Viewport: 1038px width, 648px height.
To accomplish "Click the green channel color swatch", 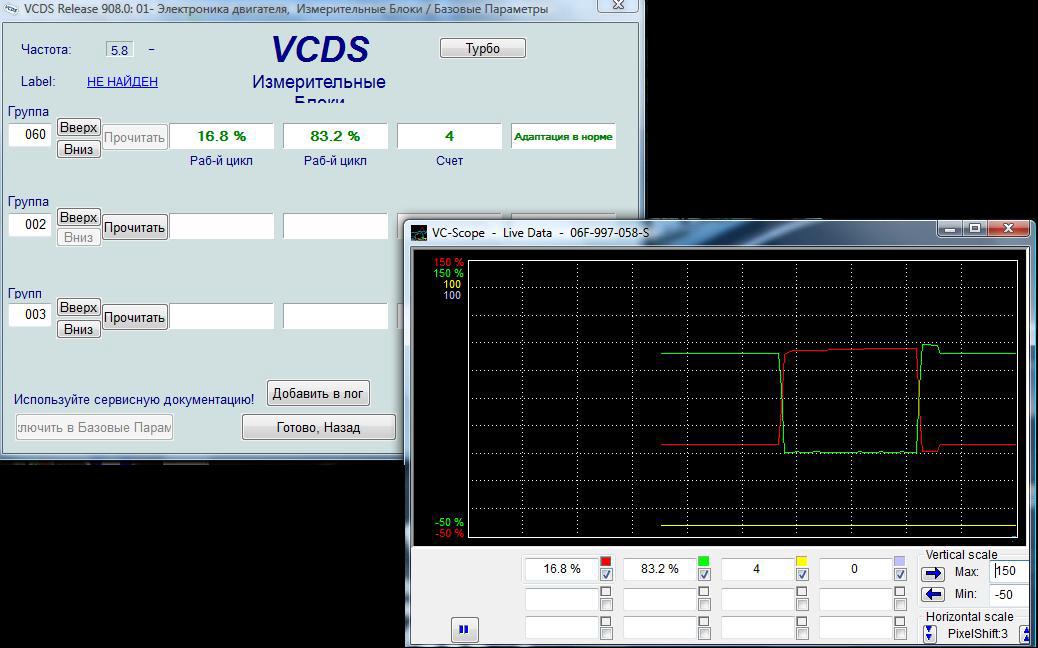I will [x=704, y=562].
